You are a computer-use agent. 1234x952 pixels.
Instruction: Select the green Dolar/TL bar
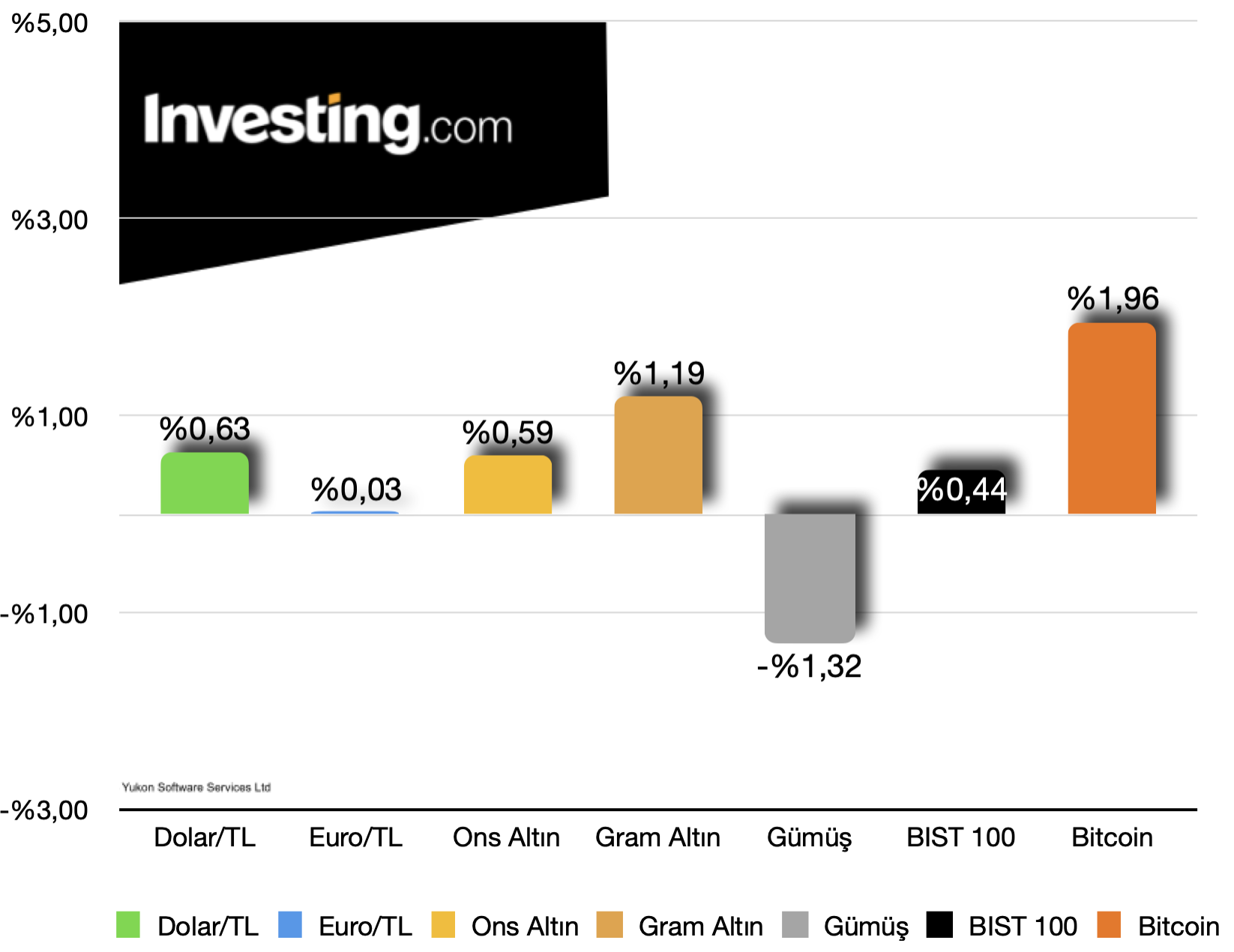(x=205, y=483)
